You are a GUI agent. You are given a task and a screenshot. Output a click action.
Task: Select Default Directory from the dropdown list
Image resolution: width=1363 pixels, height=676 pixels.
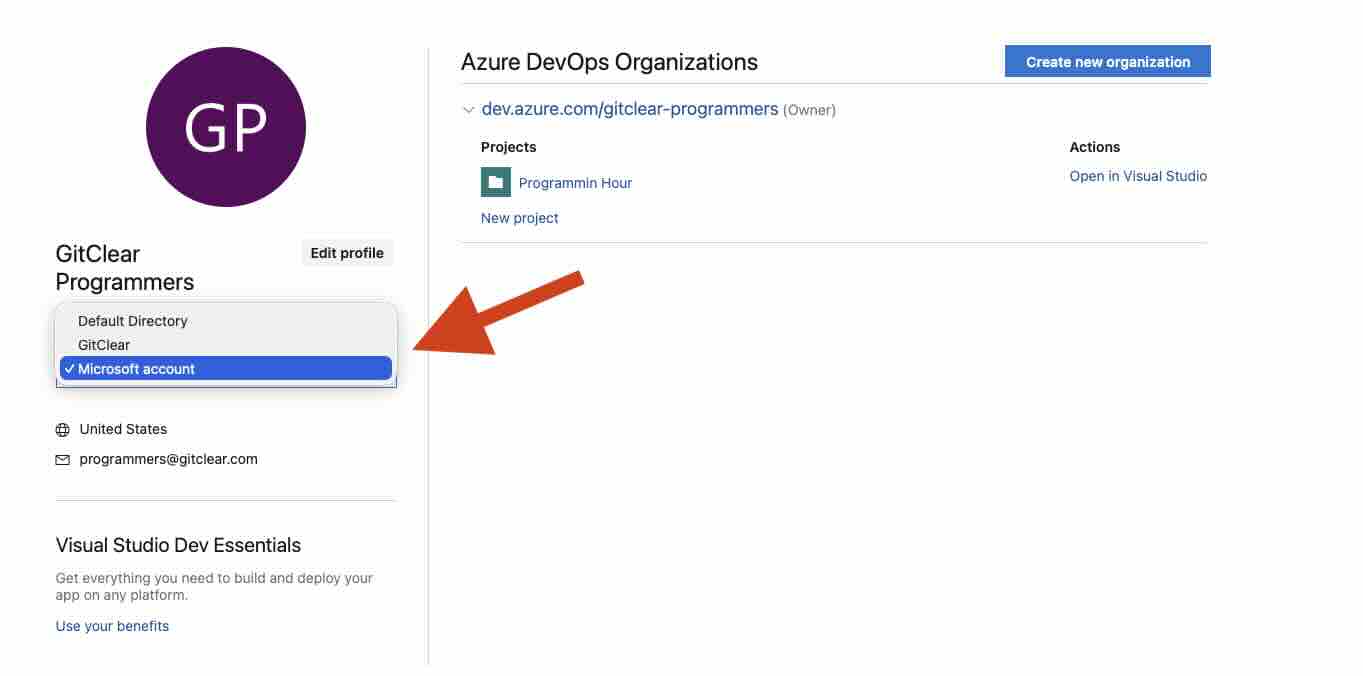tap(133, 321)
